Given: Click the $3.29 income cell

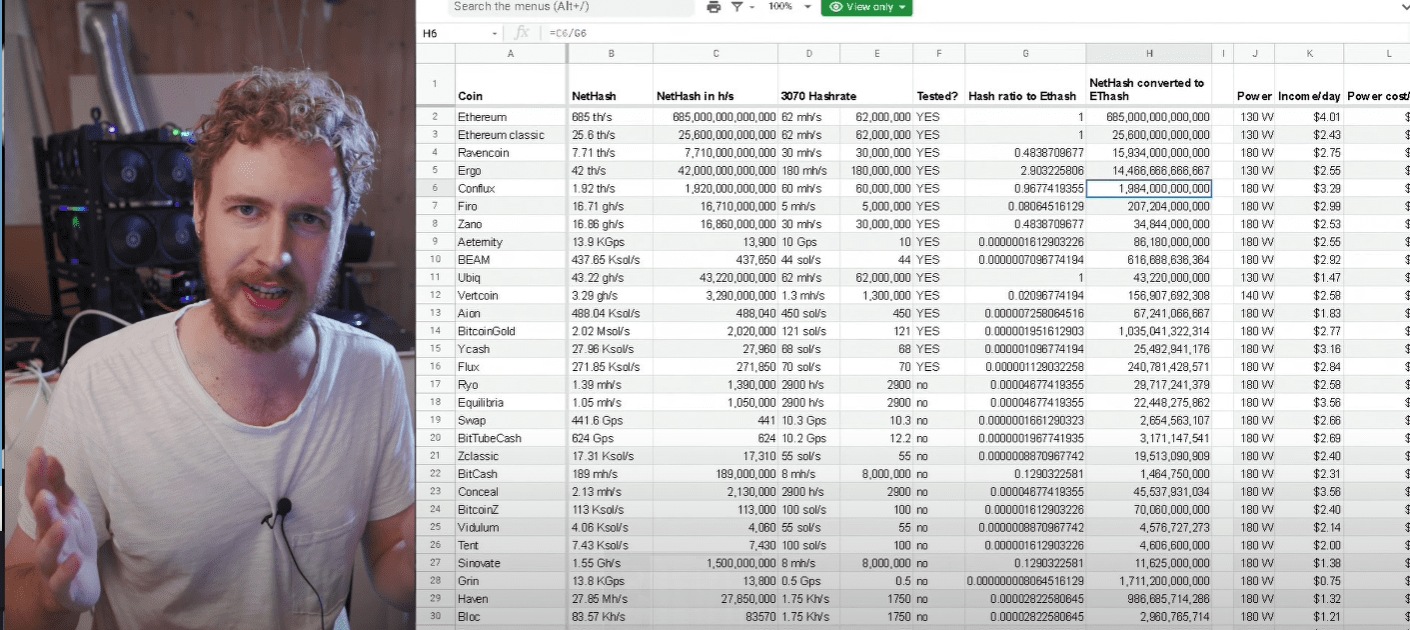Looking at the screenshot, I should click(x=1309, y=188).
